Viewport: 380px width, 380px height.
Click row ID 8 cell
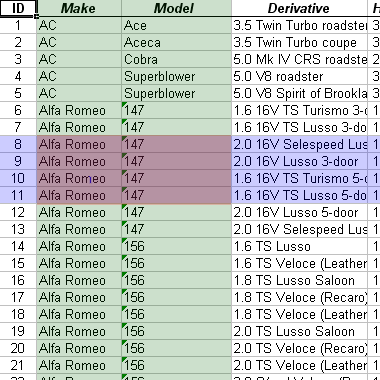(x=18, y=144)
